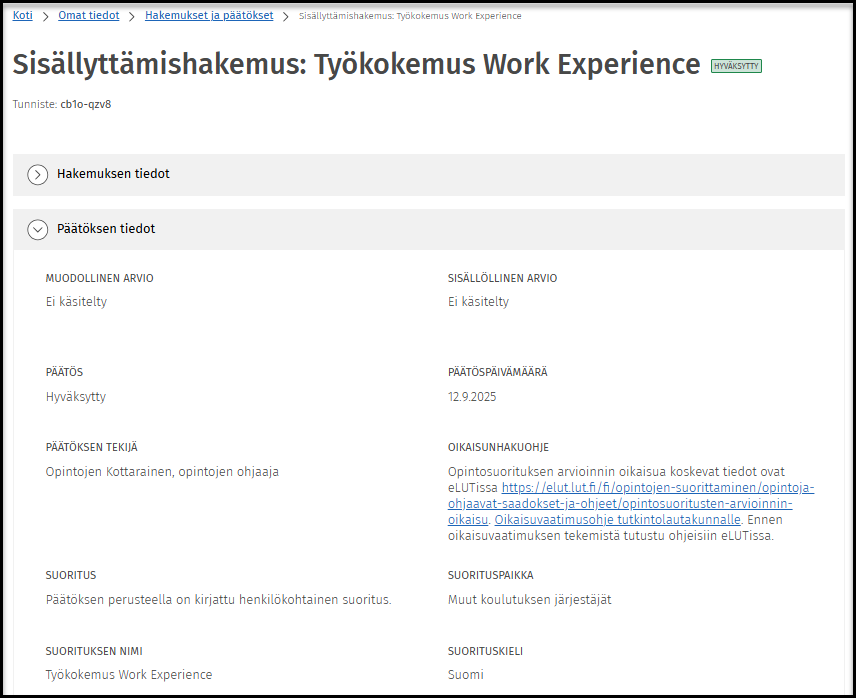Screen dimensions: 856x698
Task: Click the identifier cb1o-qzv8
Action: (86, 104)
